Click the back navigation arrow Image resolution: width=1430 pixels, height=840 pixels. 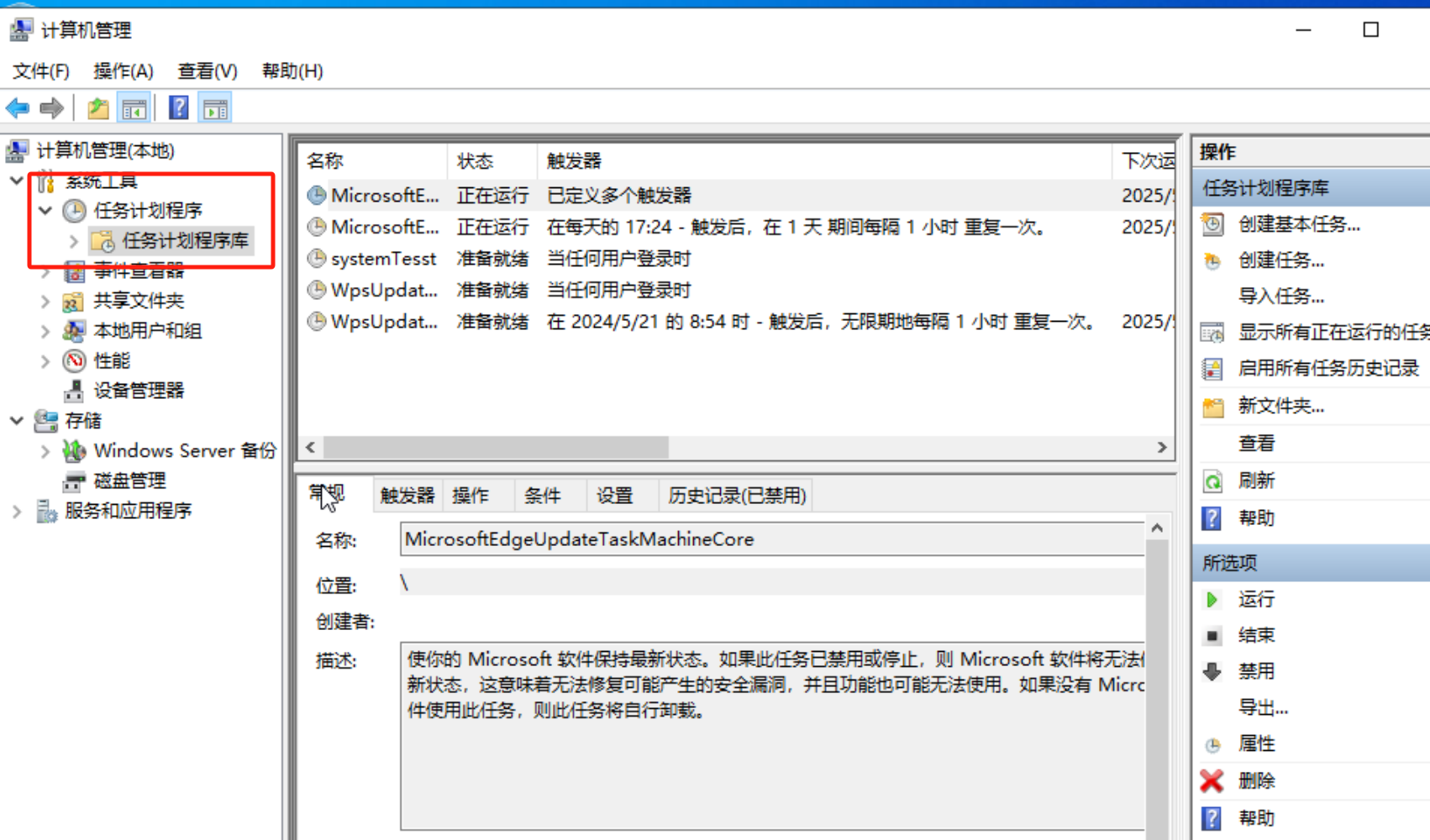point(18,108)
